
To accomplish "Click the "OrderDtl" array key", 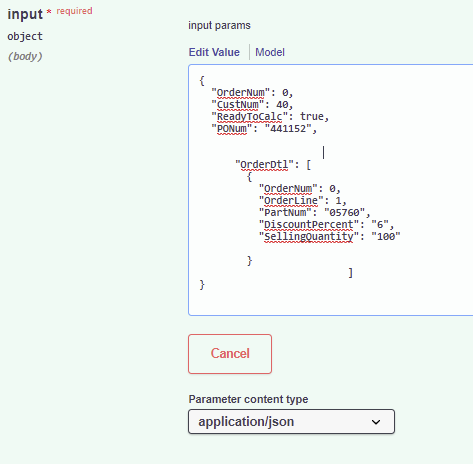I will [x=264, y=165].
